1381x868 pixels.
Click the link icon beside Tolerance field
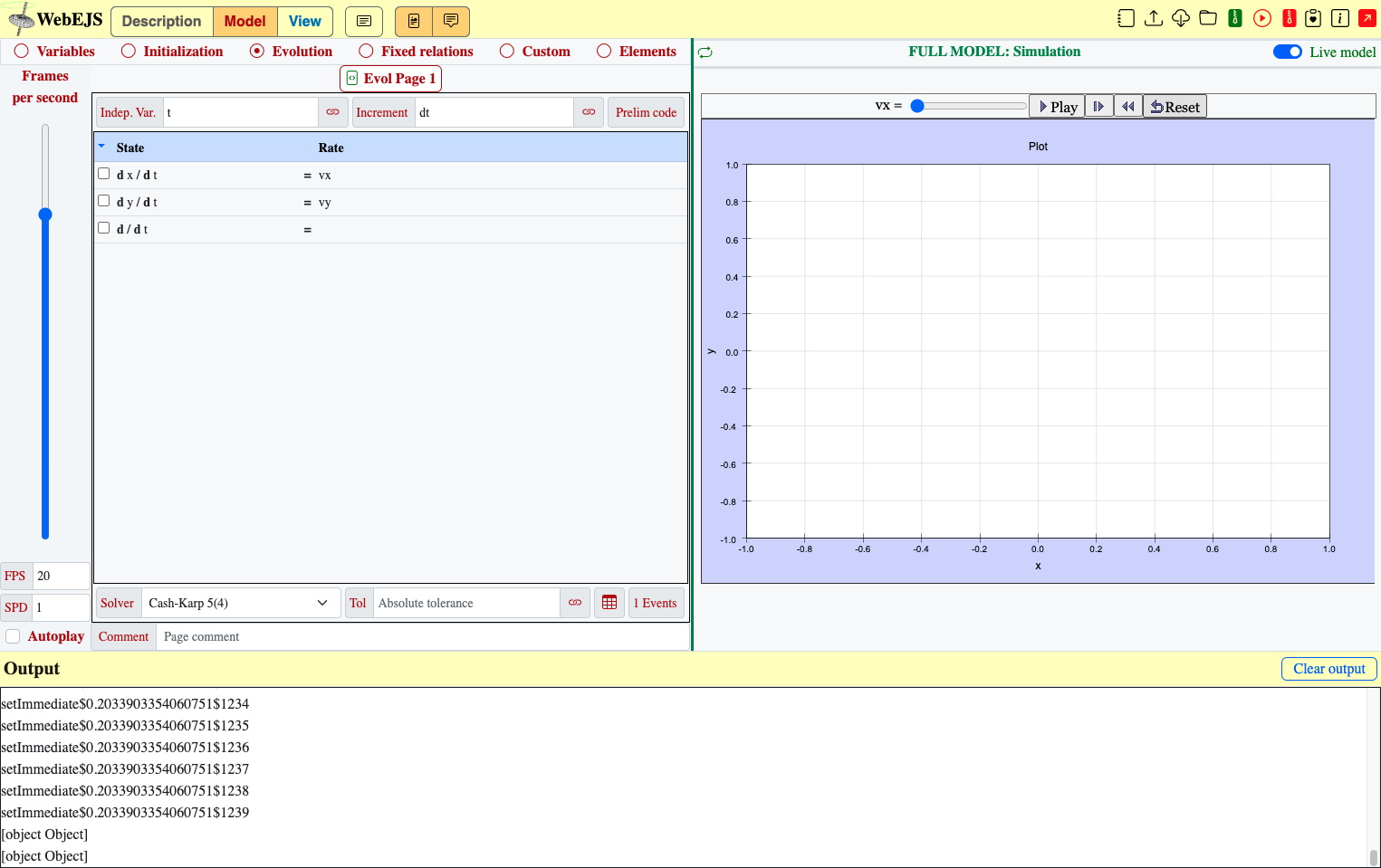[575, 603]
